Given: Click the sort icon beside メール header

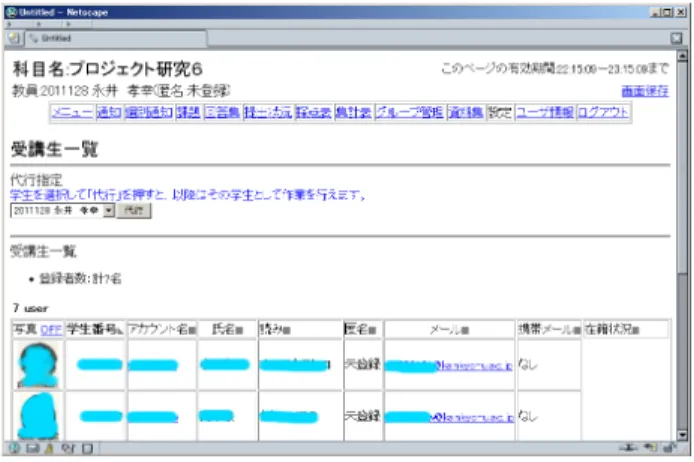Looking at the screenshot, I should pos(465,331).
